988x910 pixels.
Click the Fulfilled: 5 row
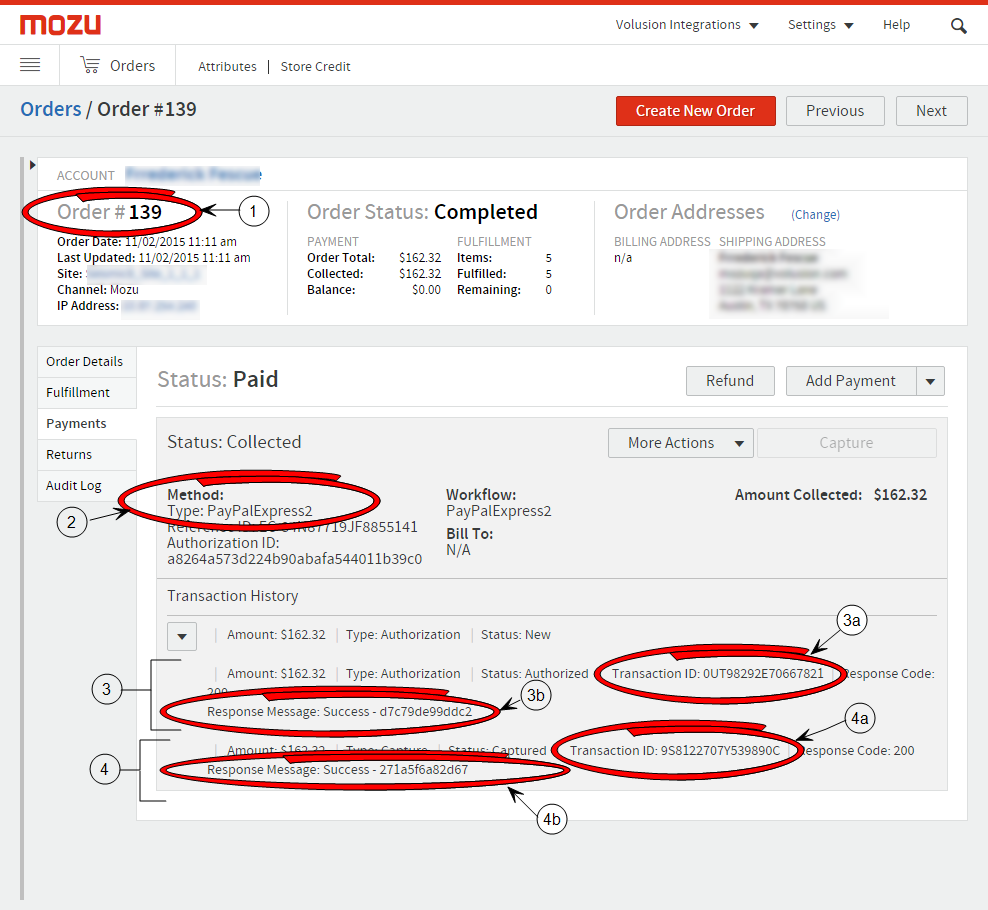pyautogui.click(x=504, y=274)
